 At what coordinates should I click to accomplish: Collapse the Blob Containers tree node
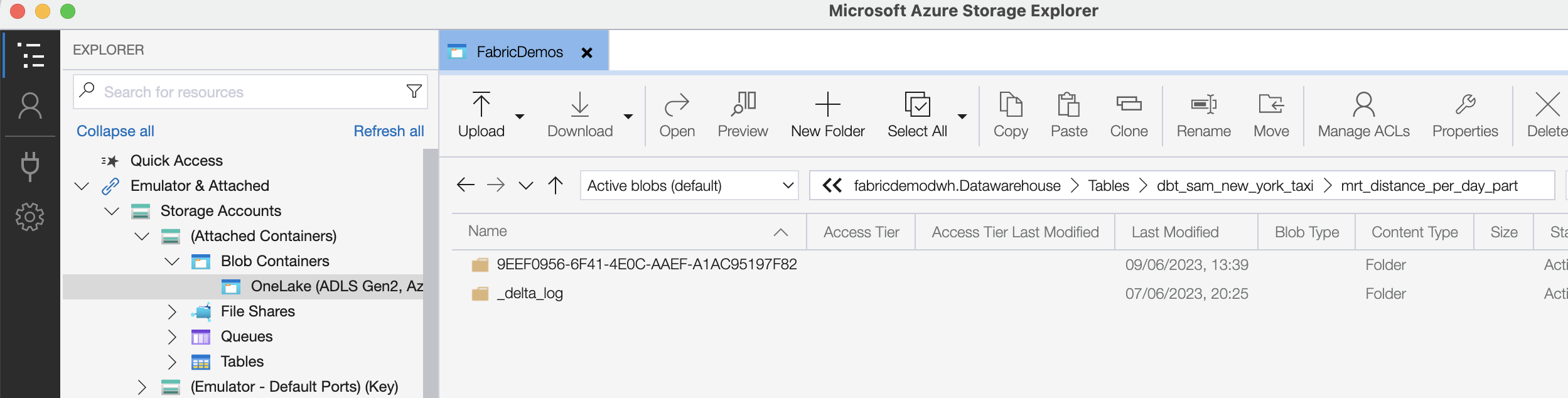172,261
